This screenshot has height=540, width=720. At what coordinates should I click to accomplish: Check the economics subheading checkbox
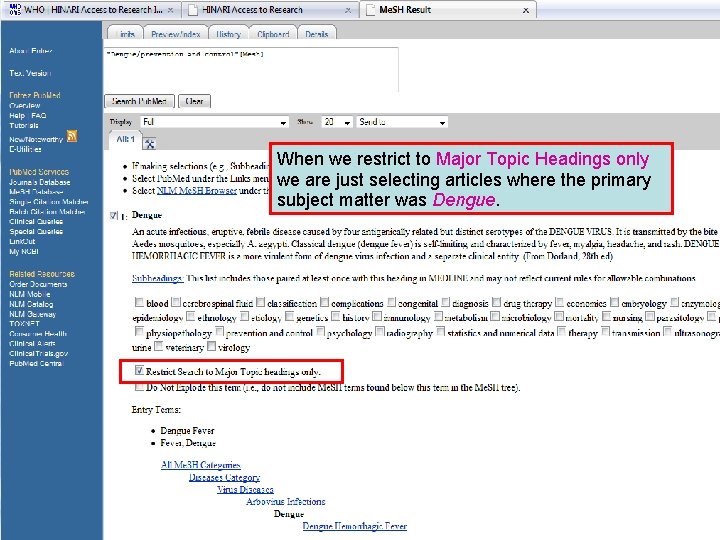559,302
